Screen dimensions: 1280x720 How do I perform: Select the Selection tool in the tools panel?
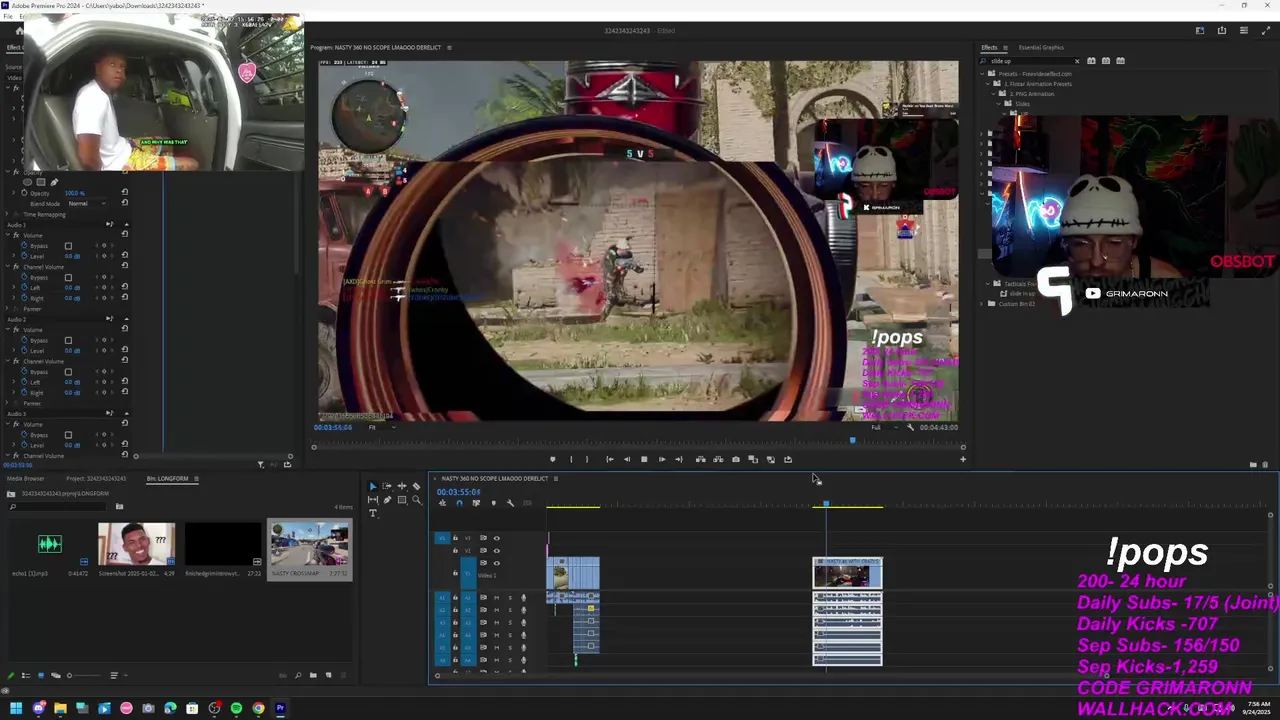[x=372, y=486]
